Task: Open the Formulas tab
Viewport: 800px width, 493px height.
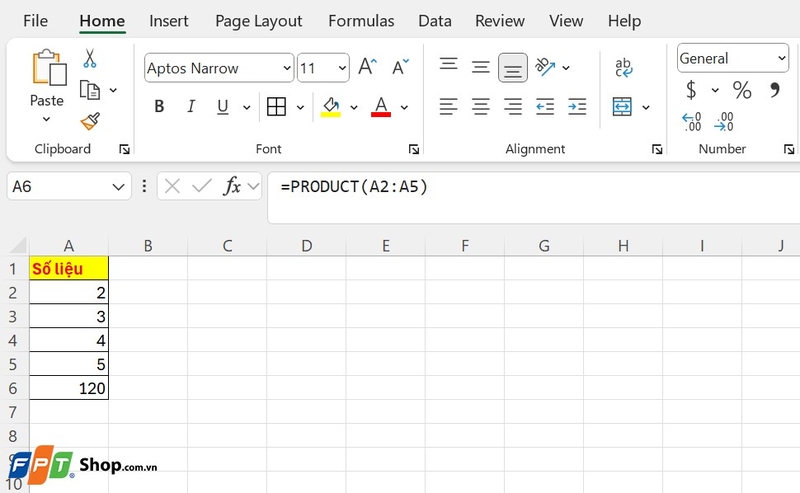Action: click(x=361, y=21)
